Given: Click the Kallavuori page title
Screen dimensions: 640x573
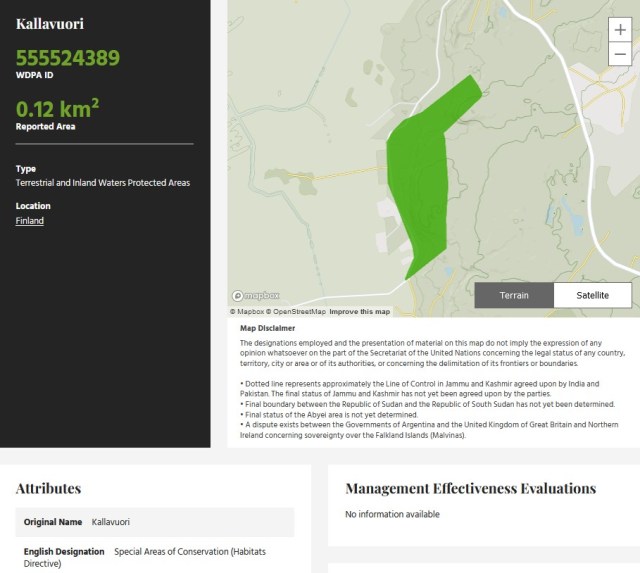Looking at the screenshot, I should tap(50, 21).
